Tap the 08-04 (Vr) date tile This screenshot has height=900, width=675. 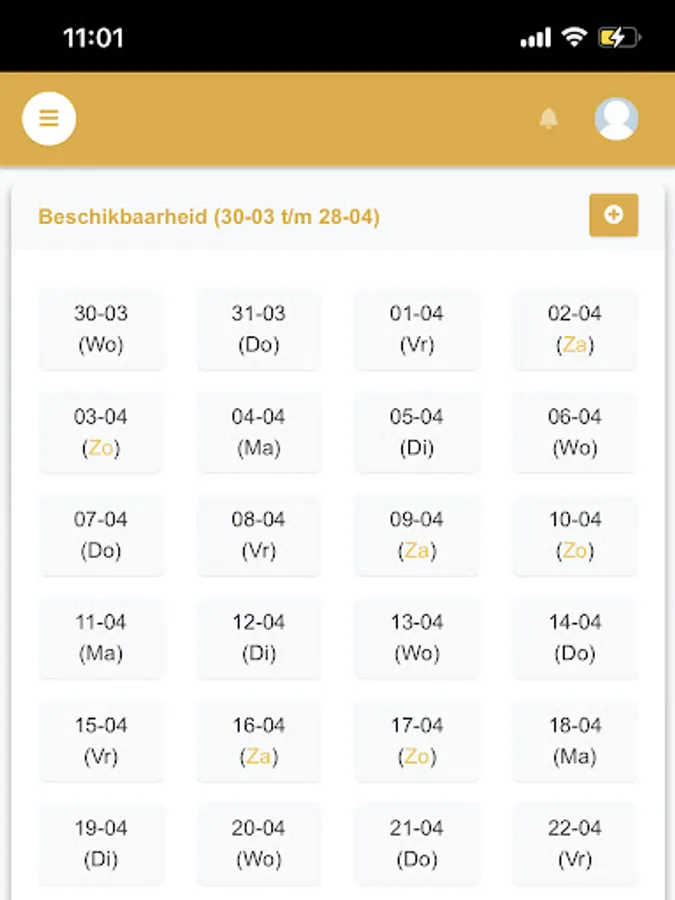tap(258, 535)
